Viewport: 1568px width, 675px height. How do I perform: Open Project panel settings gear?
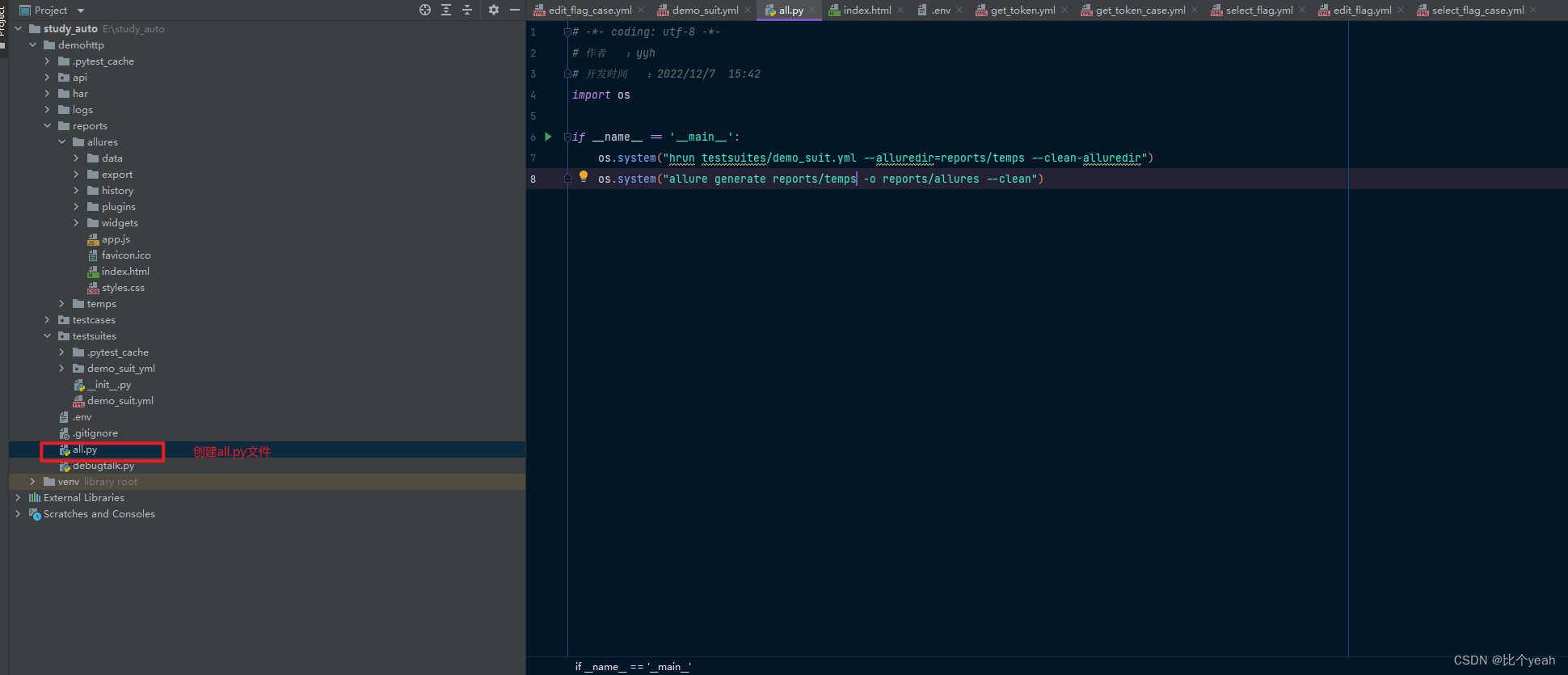[x=494, y=10]
